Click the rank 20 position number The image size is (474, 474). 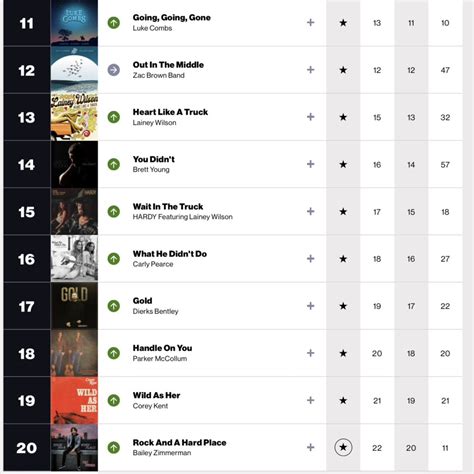[x=27, y=448]
